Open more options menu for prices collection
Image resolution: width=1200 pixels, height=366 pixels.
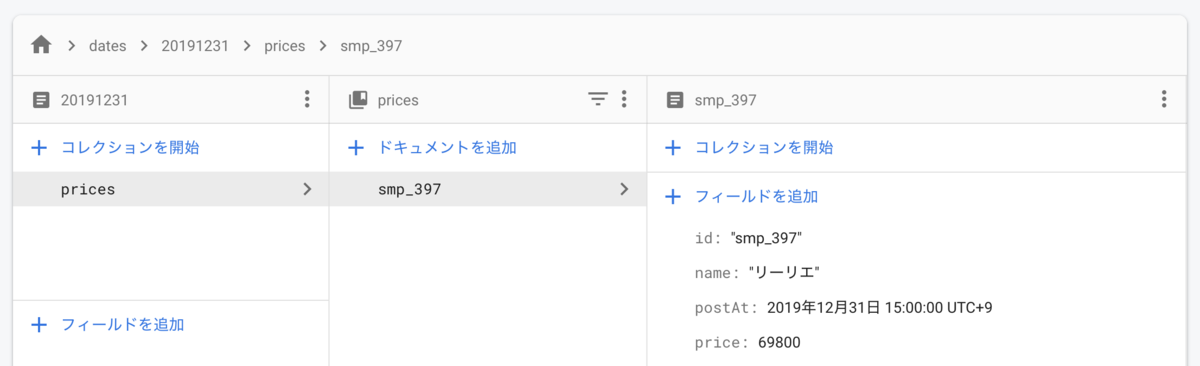pos(625,99)
